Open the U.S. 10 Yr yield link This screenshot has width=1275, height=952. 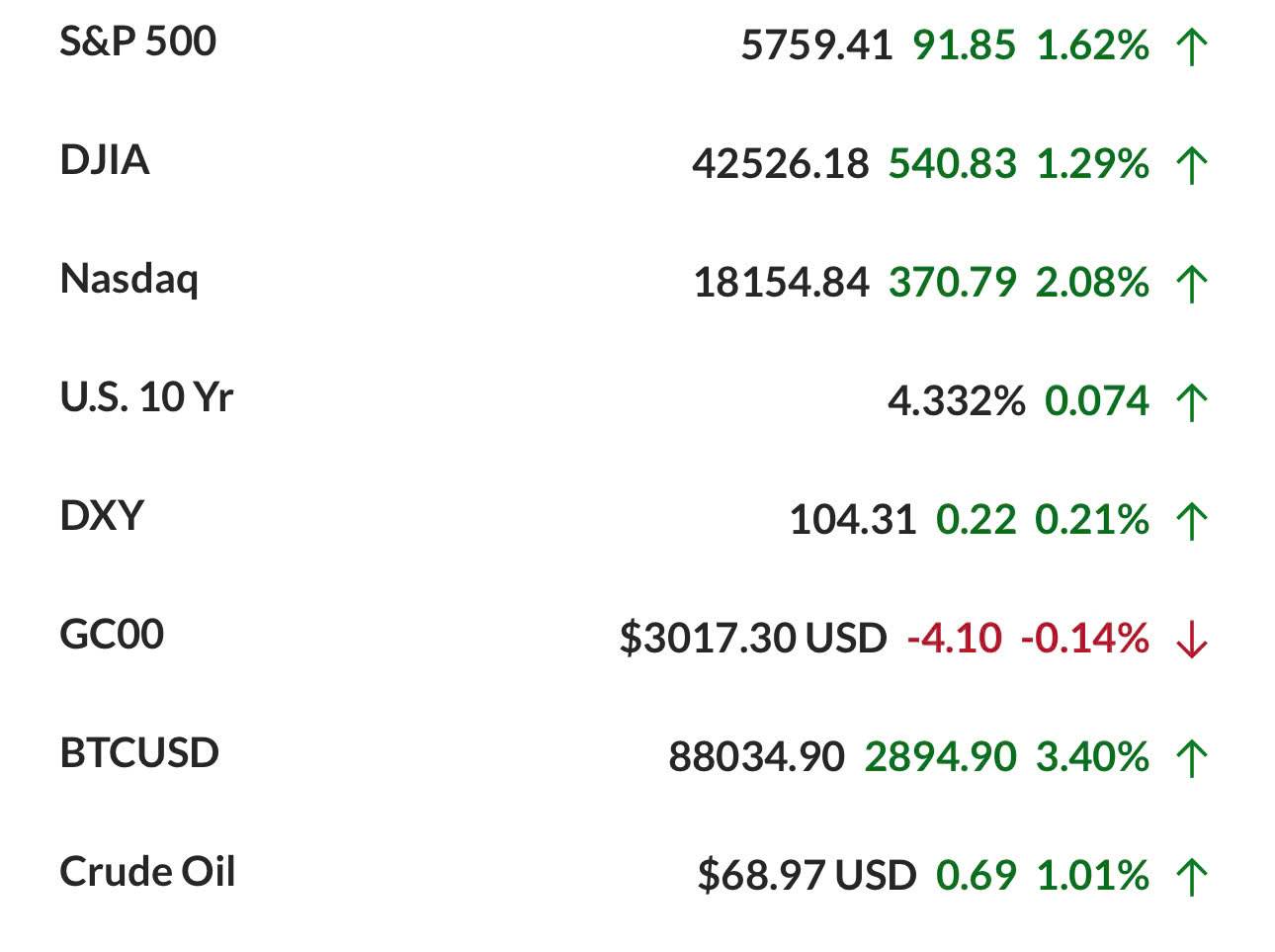(x=146, y=397)
